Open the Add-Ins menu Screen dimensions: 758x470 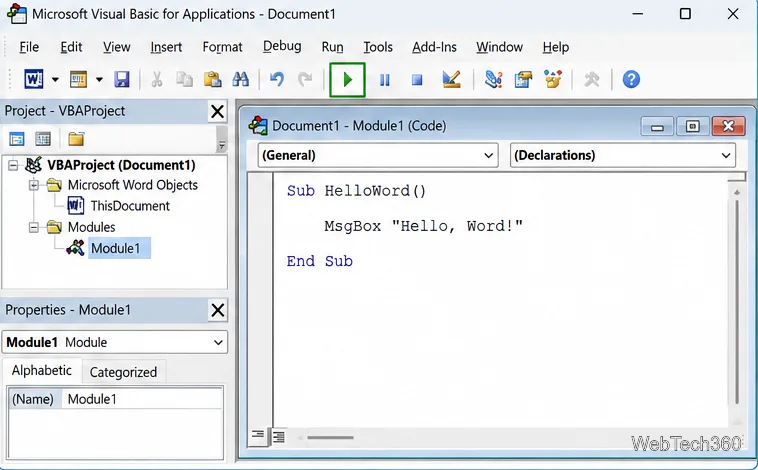[x=434, y=47]
